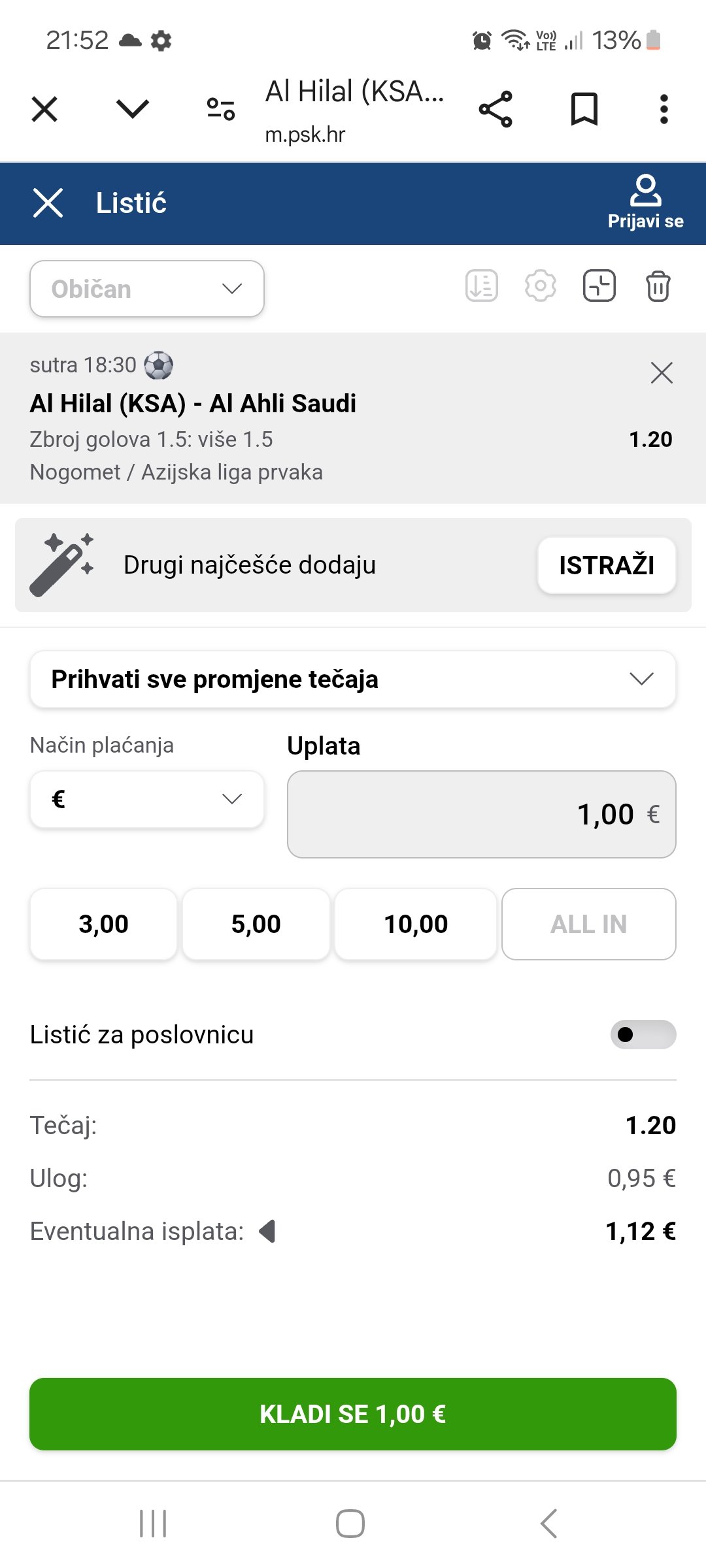Image resolution: width=706 pixels, height=1568 pixels.
Task: Tap the add-selection plus square icon
Action: (x=599, y=286)
